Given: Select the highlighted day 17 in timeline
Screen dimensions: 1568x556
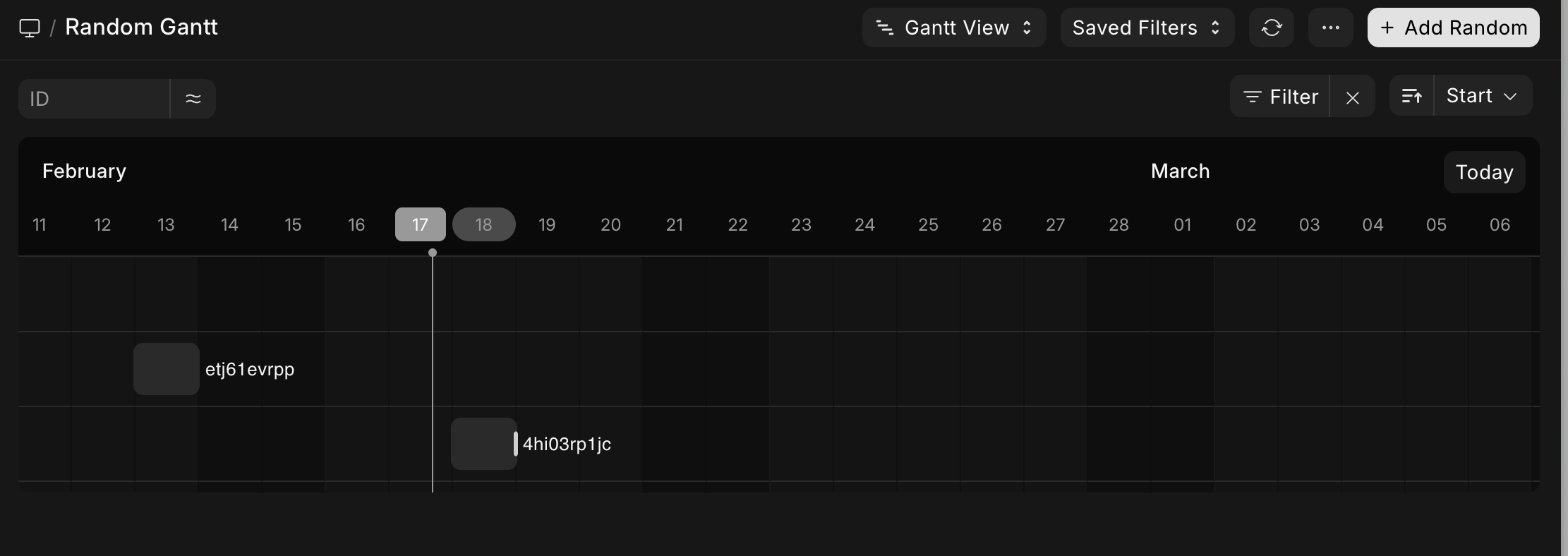Looking at the screenshot, I should tap(420, 224).
